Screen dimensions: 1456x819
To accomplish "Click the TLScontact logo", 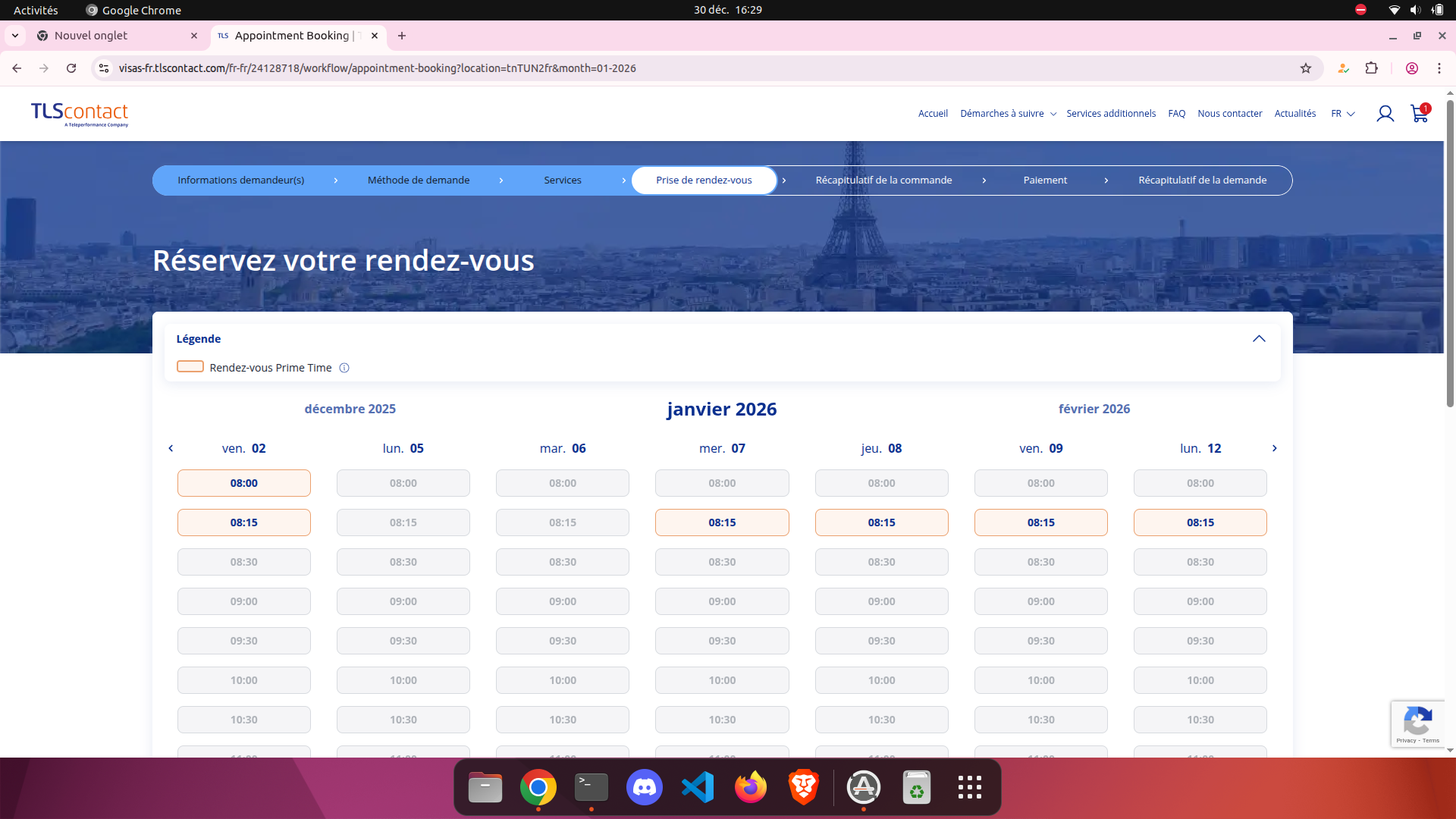I will click(x=80, y=114).
